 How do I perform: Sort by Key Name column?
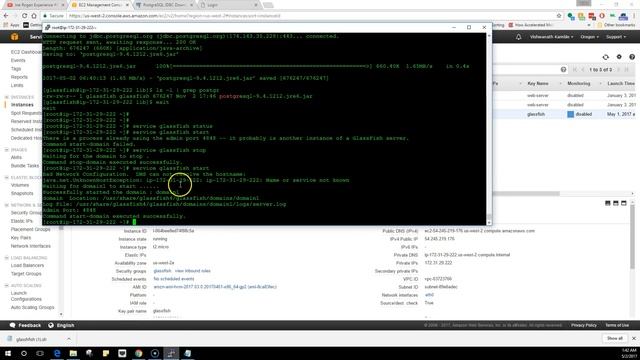pyautogui.click(x=538, y=83)
